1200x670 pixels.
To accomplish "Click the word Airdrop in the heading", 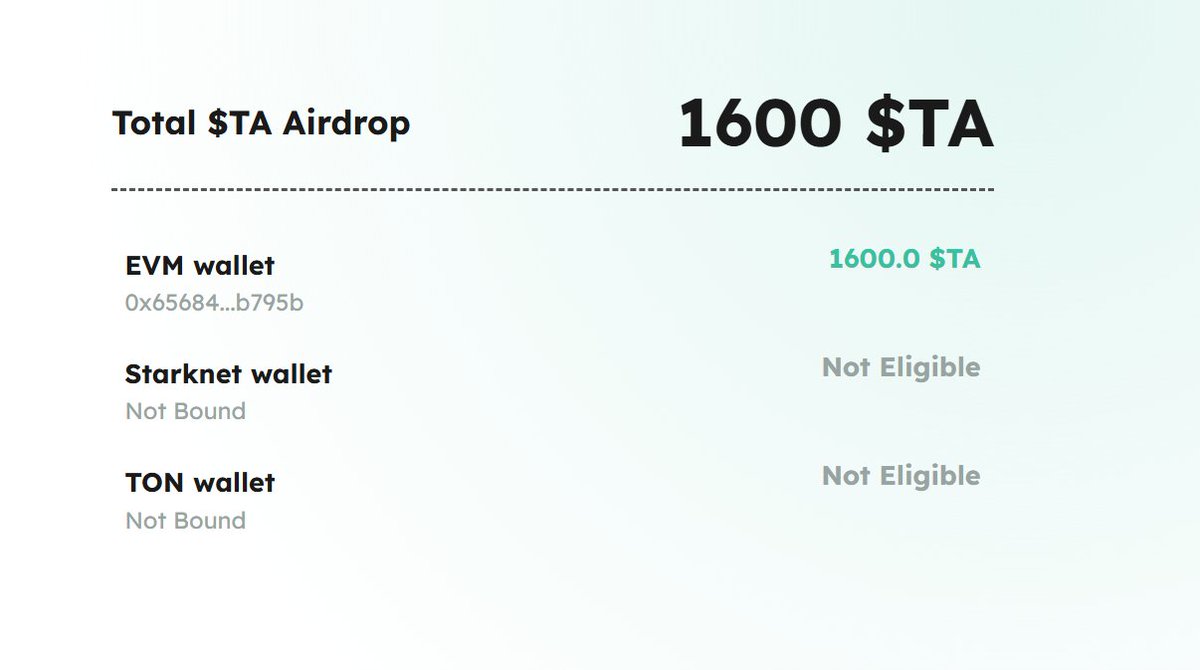I will point(346,124).
